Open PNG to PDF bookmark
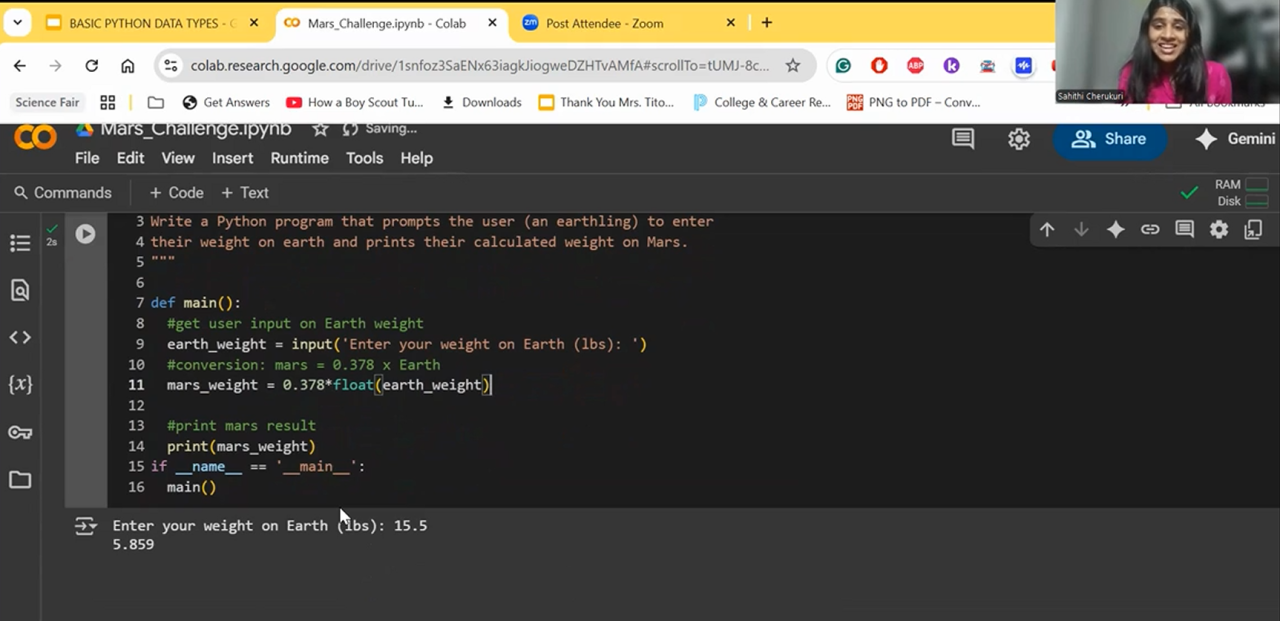The width and height of the screenshot is (1280, 621). point(913,102)
